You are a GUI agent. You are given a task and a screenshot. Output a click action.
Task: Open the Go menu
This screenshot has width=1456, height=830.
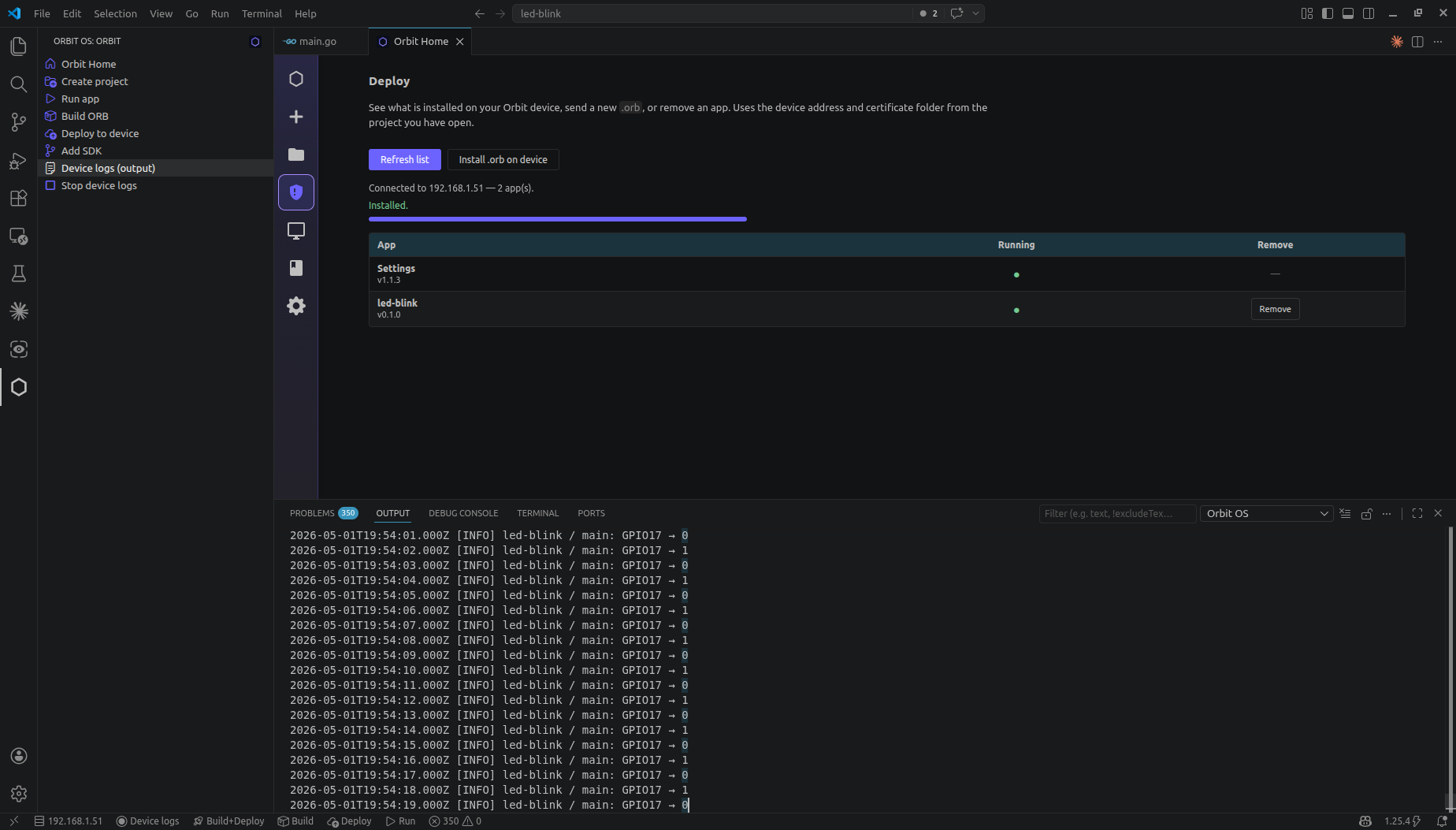click(191, 13)
